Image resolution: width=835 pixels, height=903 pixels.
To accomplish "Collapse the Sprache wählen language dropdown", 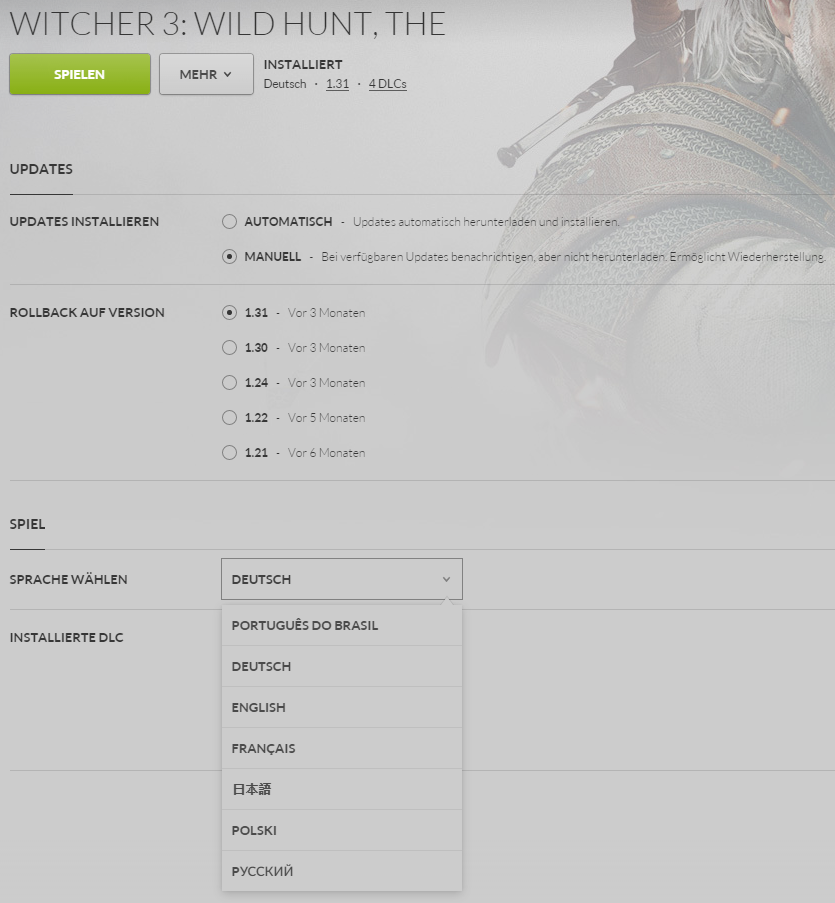I will (342, 579).
